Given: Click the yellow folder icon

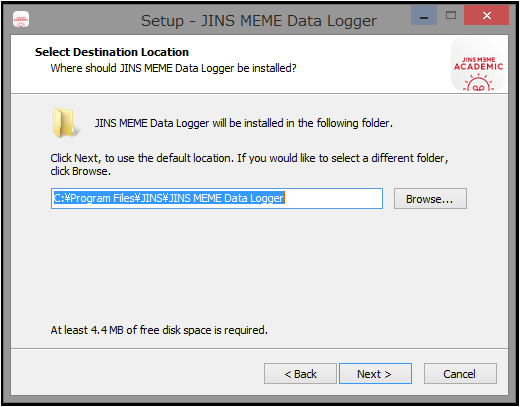Looking at the screenshot, I should 65,122.
